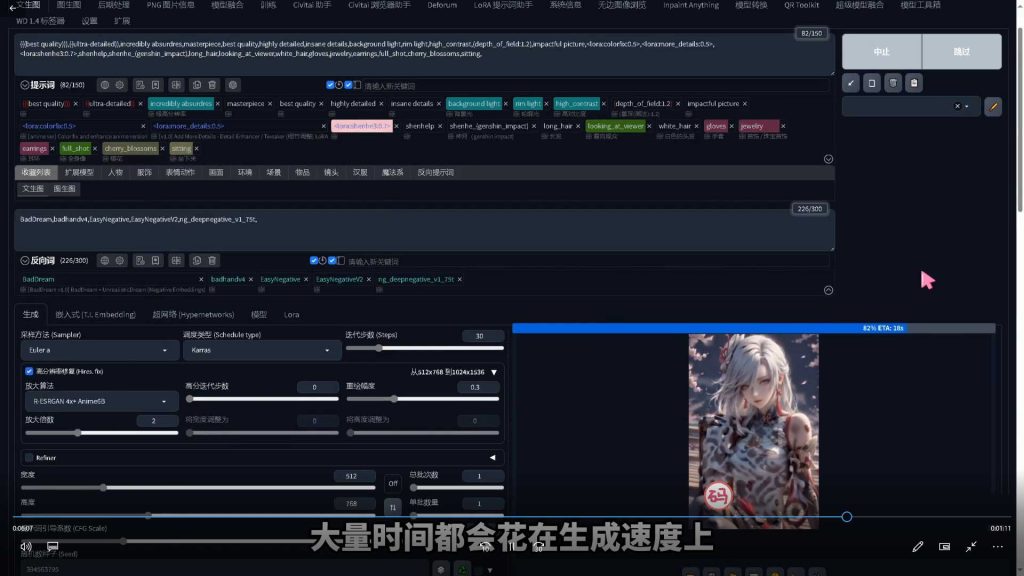Viewport: 1024px width, 576px height.
Task: Open the upscaler dropdown showing R-ESRGAN 4x+ Anime6B
Action: click(100, 401)
